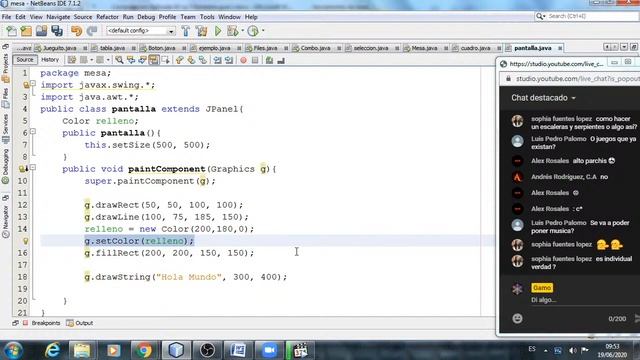Click Next Bookmark icon
Screen dimensions: 640x360
click(191, 60)
